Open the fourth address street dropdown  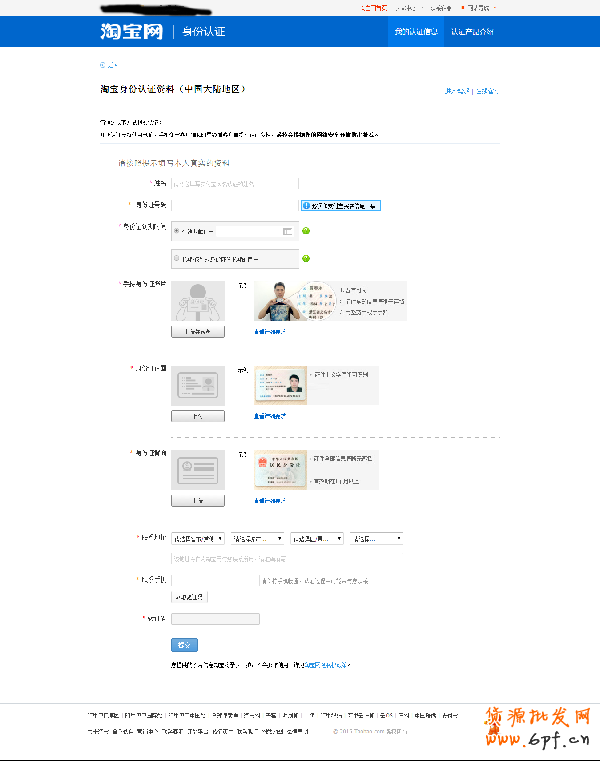(x=377, y=538)
